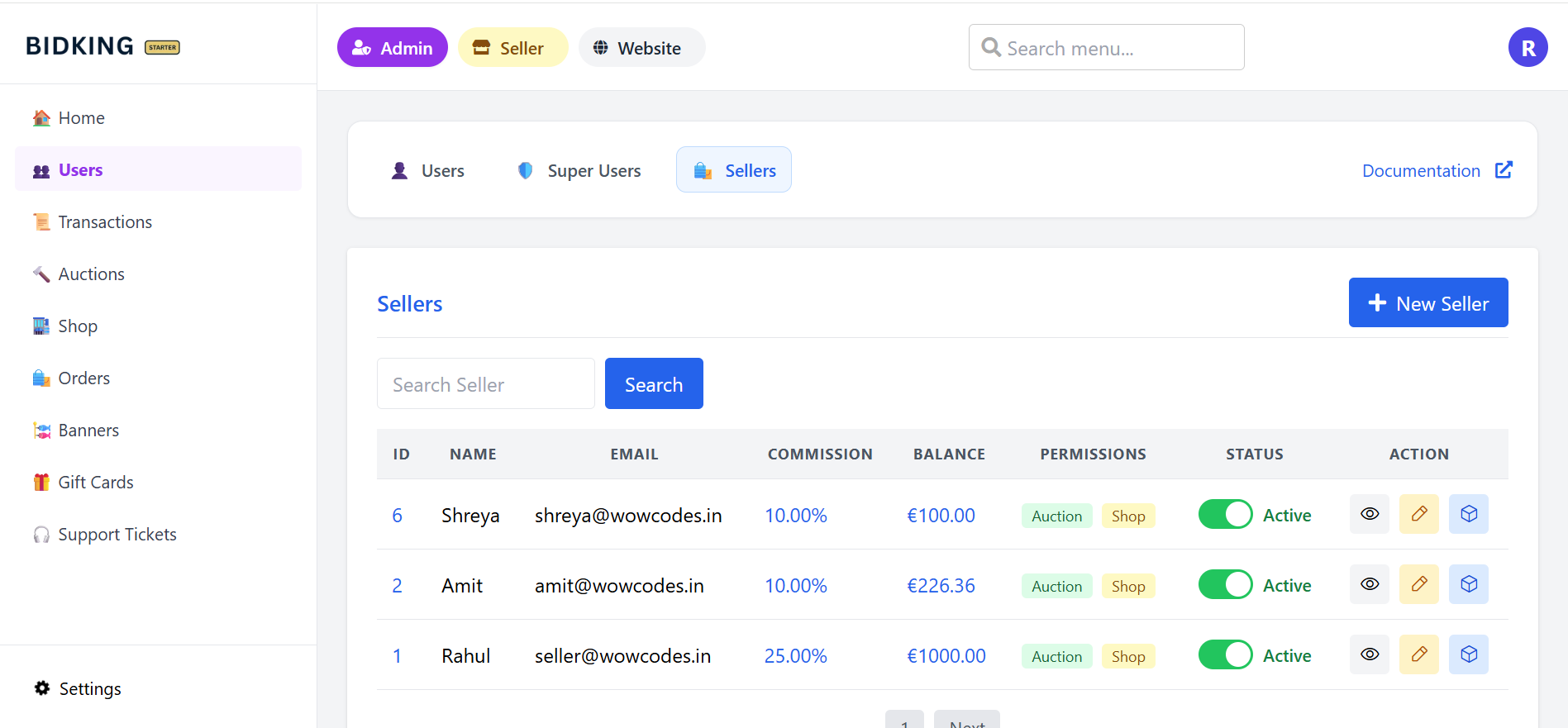Click the edit pencil icon for Shreya
Viewport: 1568px width, 728px height.
coord(1418,514)
